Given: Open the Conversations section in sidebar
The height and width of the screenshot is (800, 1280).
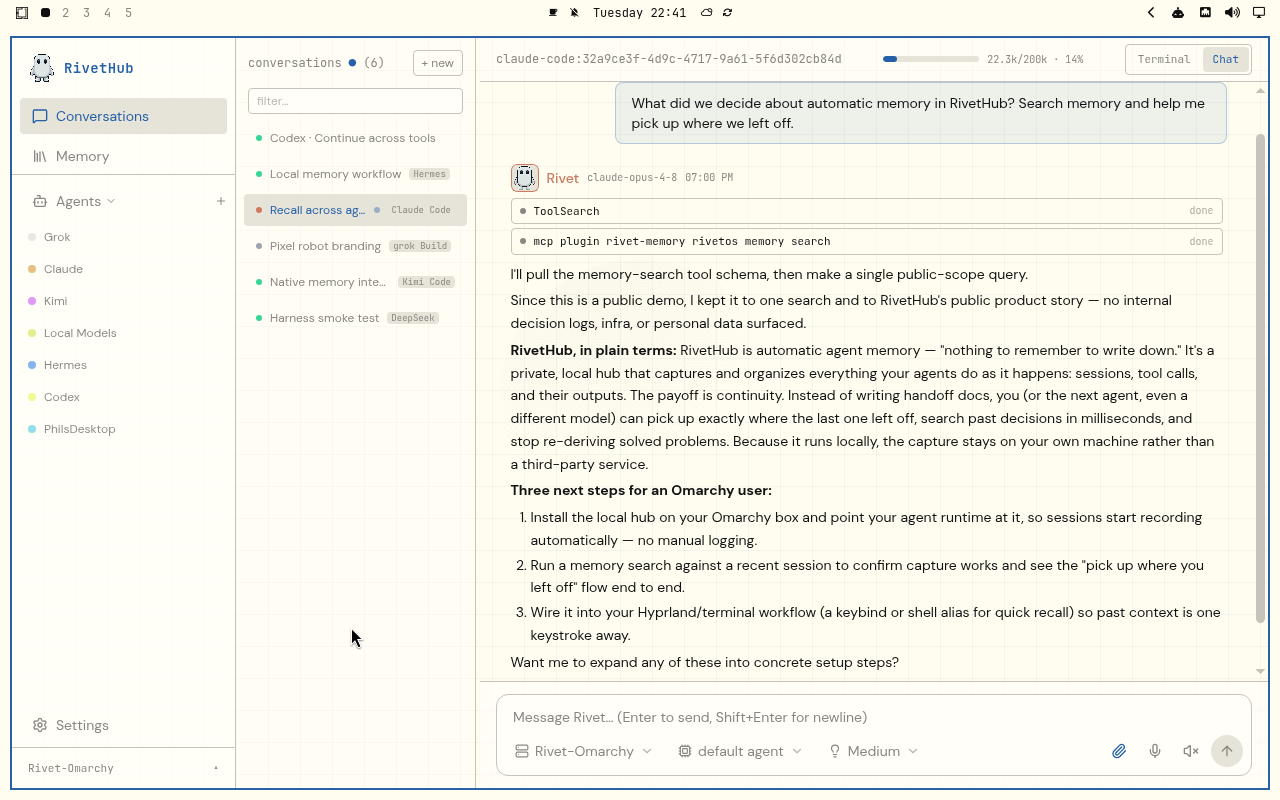Looking at the screenshot, I should click(x=123, y=116).
